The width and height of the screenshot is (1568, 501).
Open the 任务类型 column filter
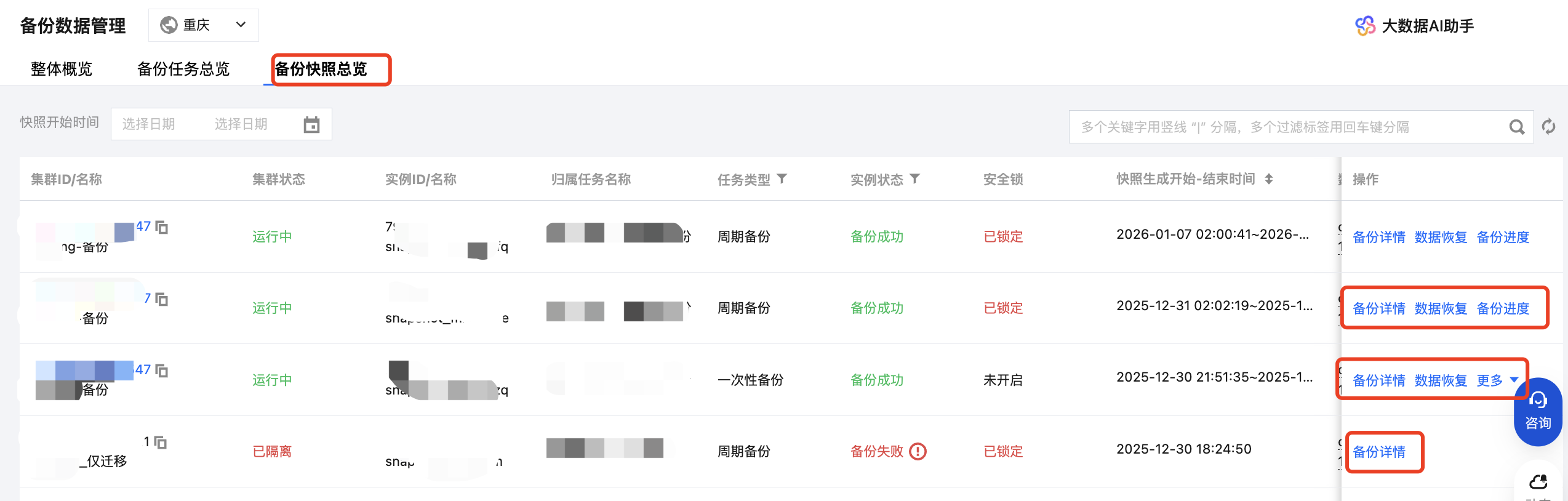click(x=782, y=178)
